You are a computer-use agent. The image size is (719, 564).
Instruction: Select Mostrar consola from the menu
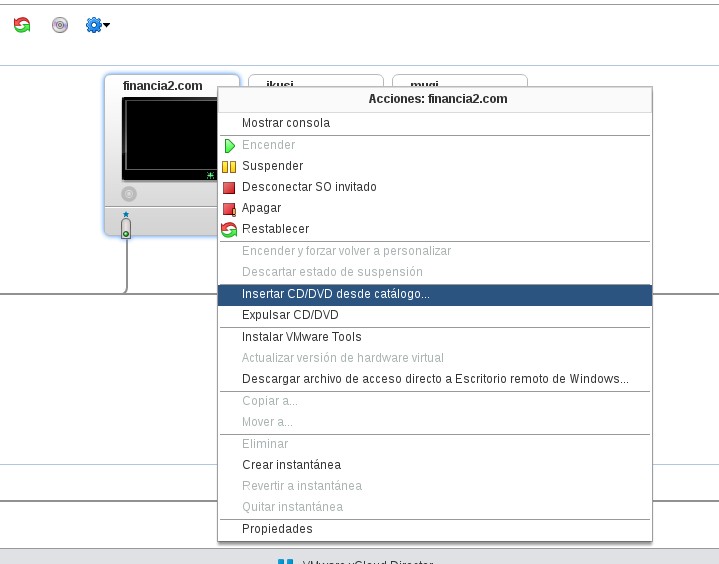tap(286, 123)
